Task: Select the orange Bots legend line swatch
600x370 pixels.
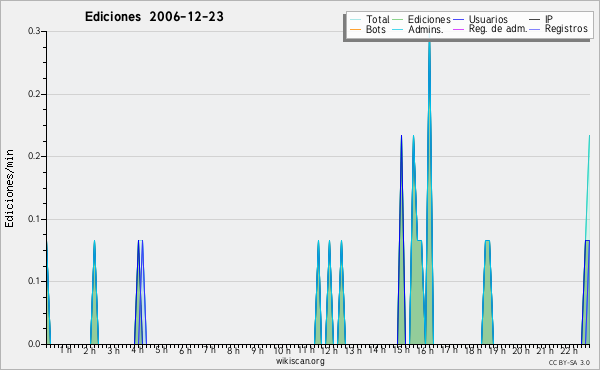Action: click(355, 29)
